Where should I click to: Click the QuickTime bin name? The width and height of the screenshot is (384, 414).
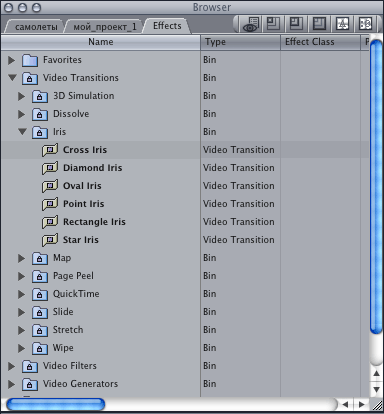[x=76, y=294]
